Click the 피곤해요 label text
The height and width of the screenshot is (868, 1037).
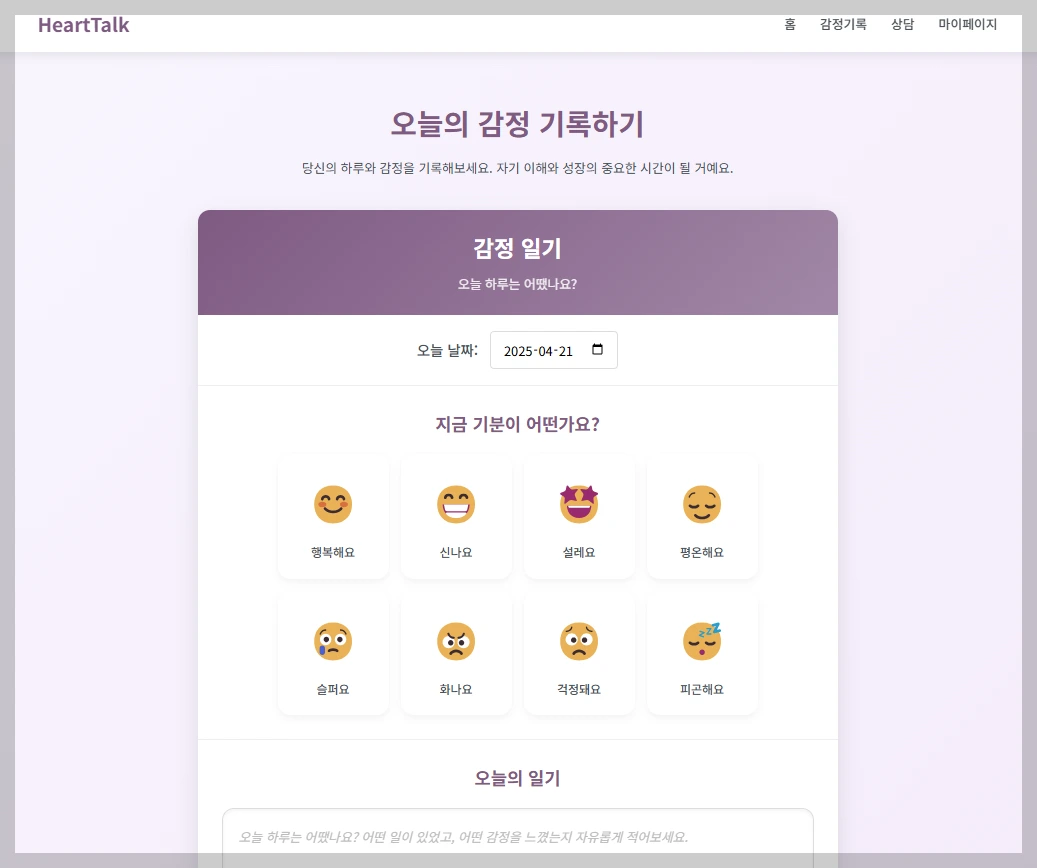pyautogui.click(x=702, y=689)
